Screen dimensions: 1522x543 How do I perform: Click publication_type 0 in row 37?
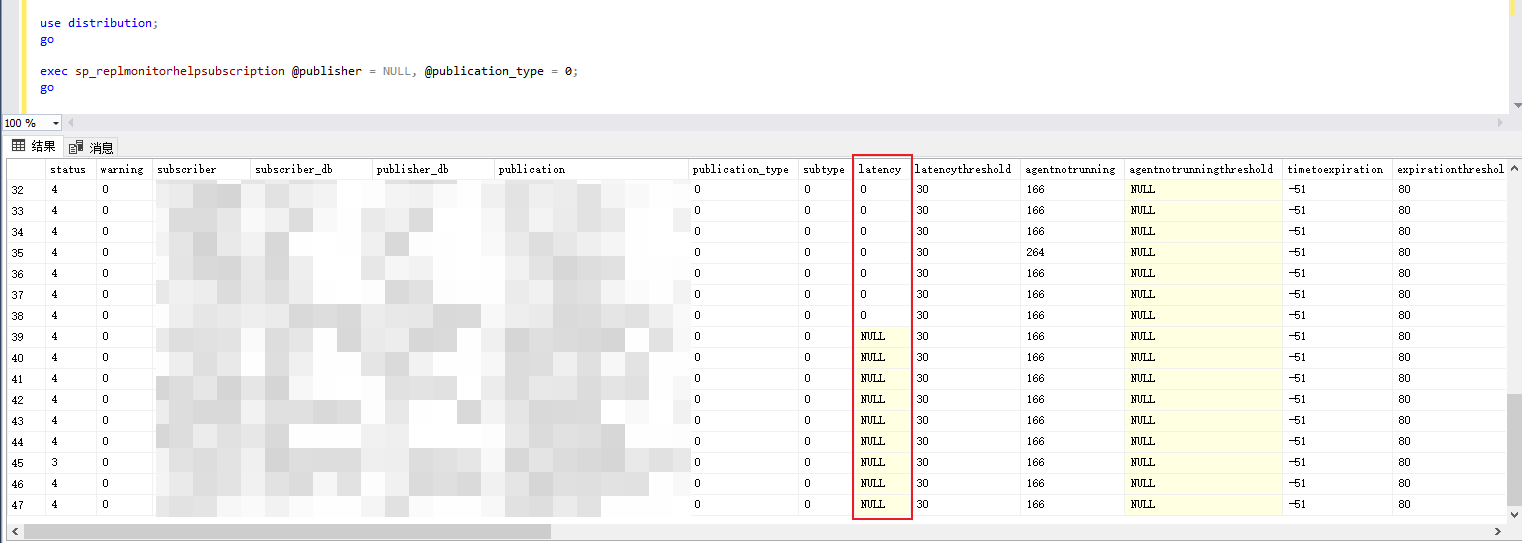tap(744, 295)
